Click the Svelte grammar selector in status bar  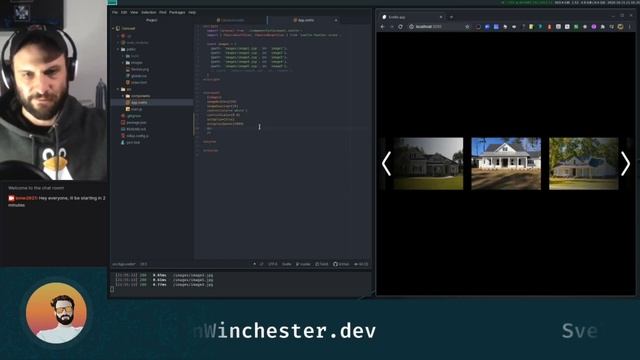click(x=287, y=264)
